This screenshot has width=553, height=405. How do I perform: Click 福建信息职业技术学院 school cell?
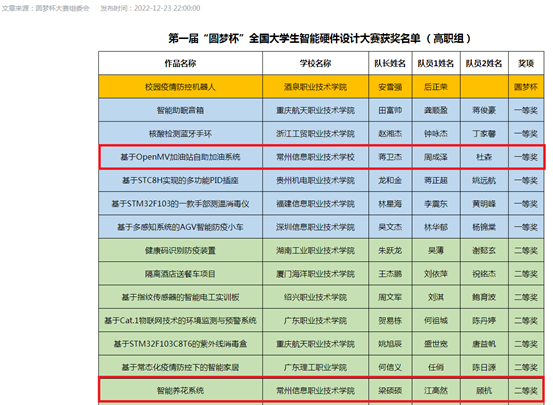(x=315, y=204)
